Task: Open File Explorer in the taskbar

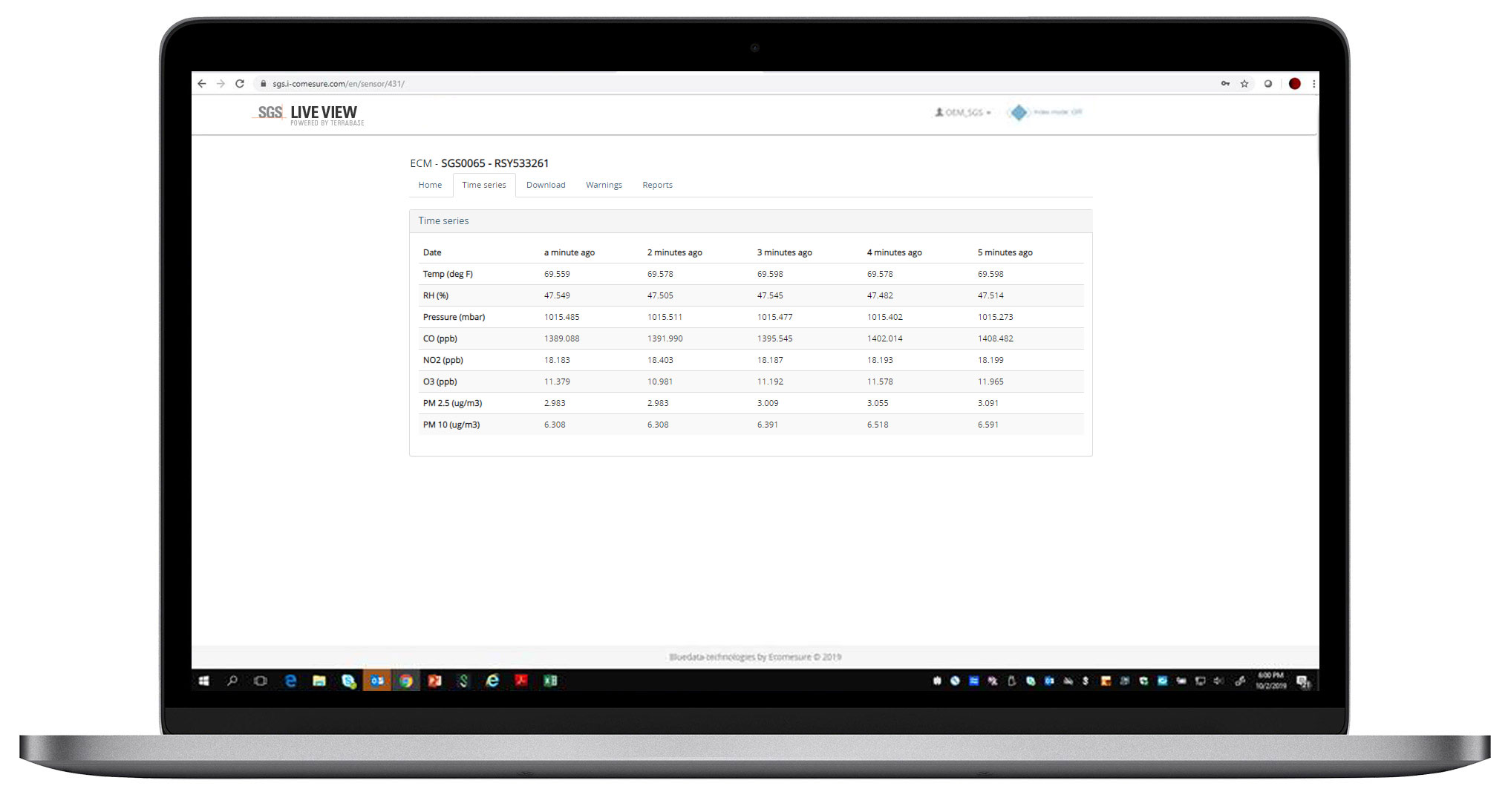Action: coord(319,681)
